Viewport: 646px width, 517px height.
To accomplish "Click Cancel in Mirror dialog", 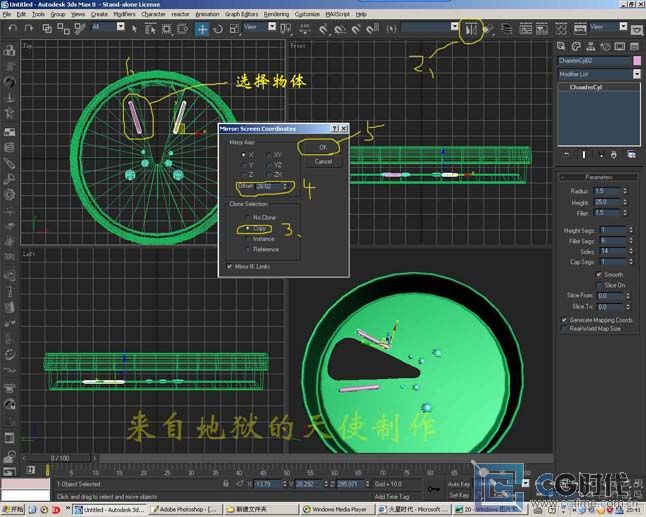I will point(323,161).
